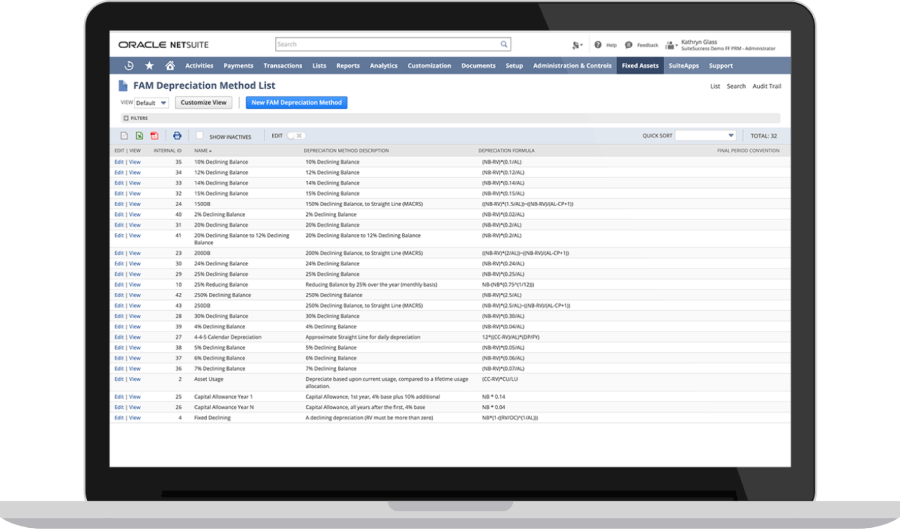Click View for Capital Allowance Year N

tap(134, 407)
